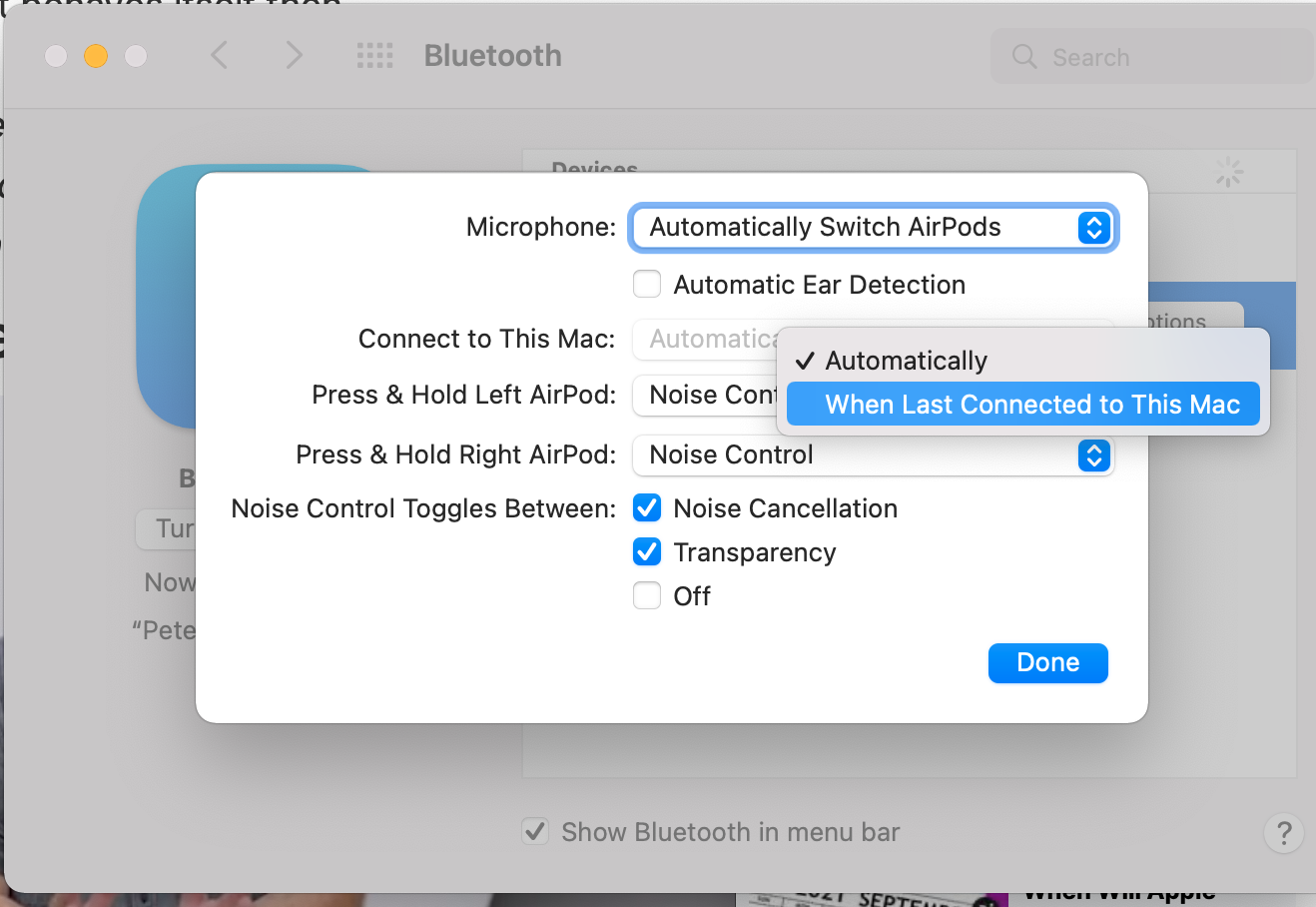Click the Search field in System Preferences
The image size is (1316, 907).
(1151, 57)
